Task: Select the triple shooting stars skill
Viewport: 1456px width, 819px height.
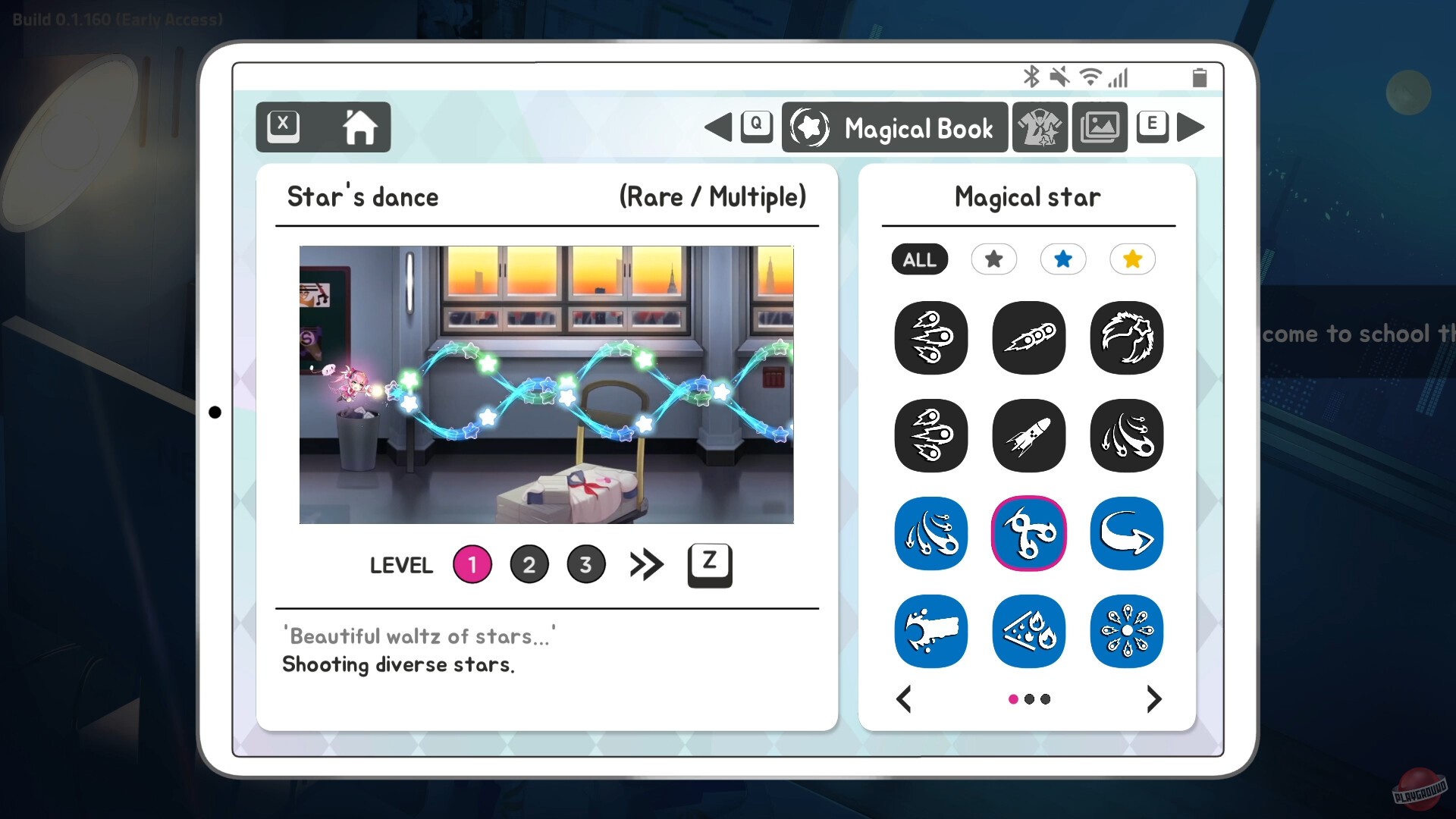Action: point(930,338)
